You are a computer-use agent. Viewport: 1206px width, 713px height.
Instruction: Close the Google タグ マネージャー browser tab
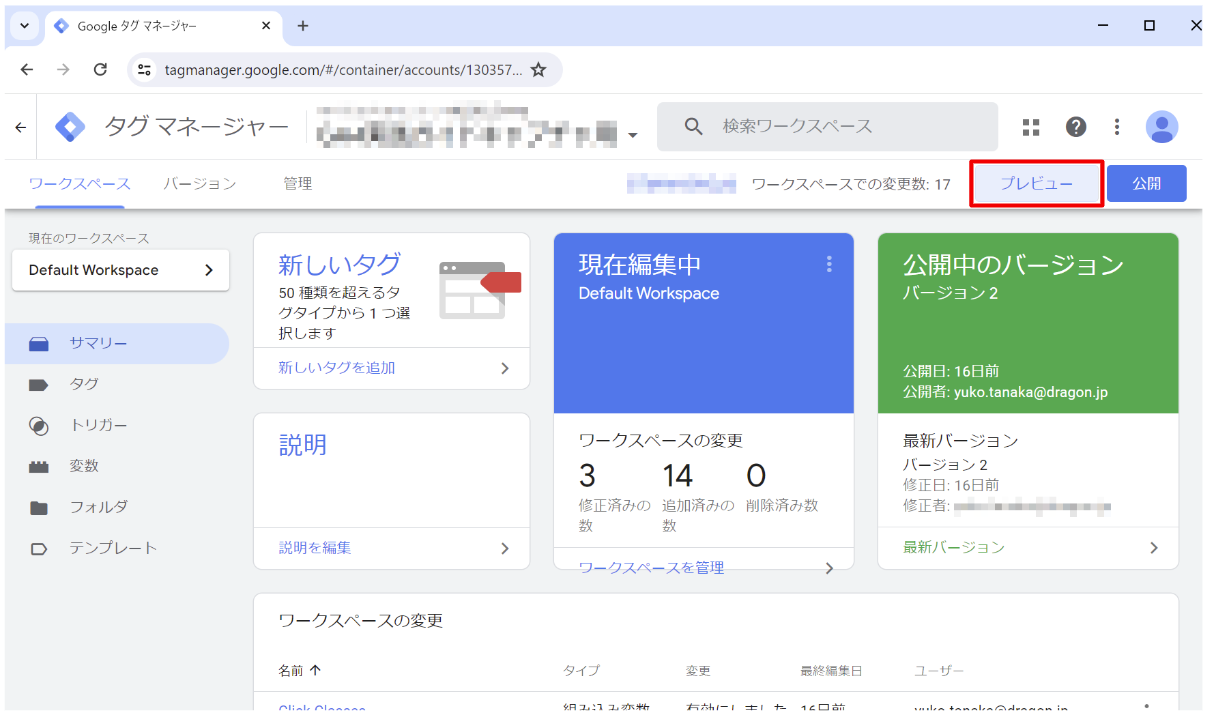(266, 26)
